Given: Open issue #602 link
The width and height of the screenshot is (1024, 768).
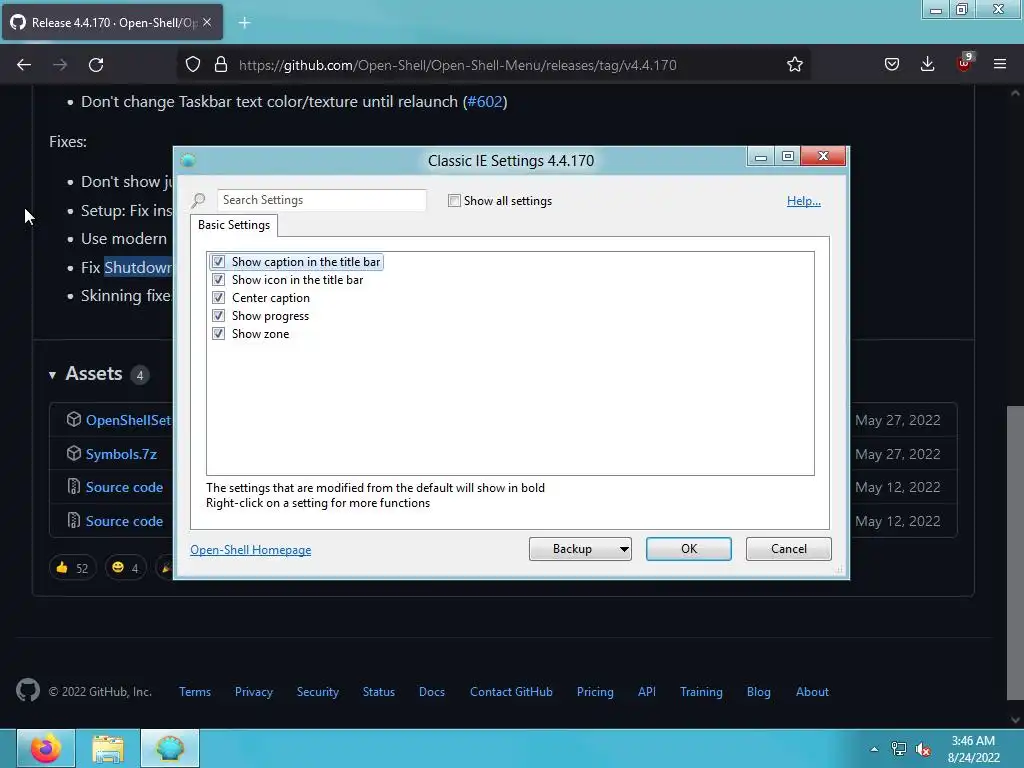Looking at the screenshot, I should [485, 102].
